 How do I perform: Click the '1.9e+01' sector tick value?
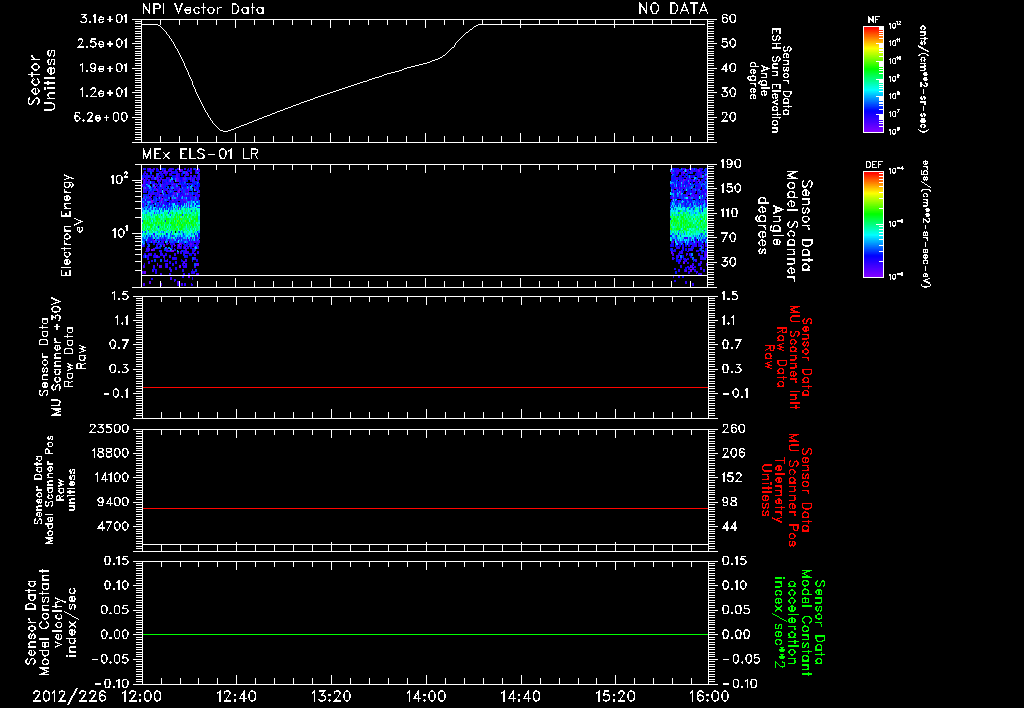point(103,68)
